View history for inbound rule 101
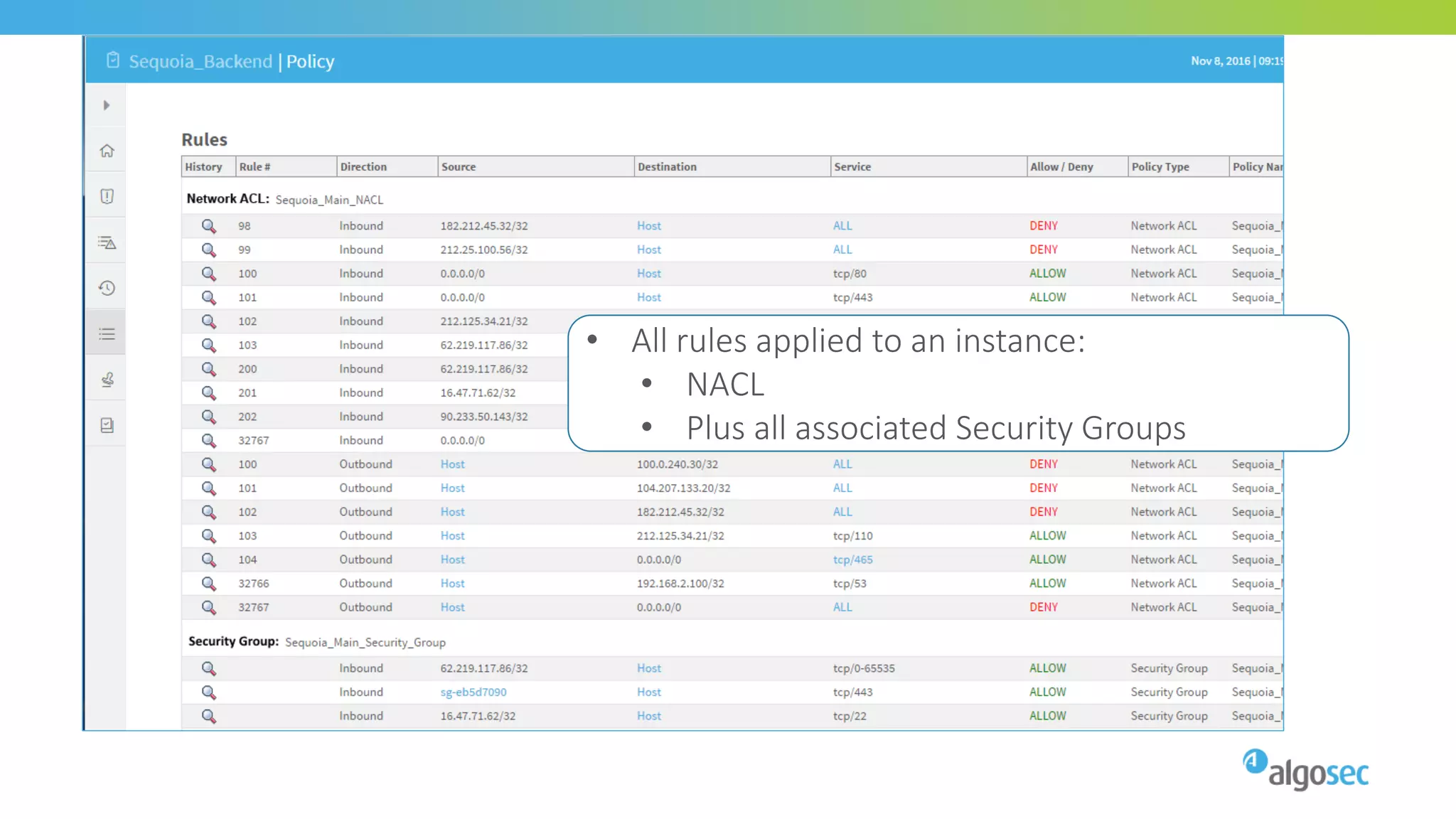Screen dimensions: 1456x819 [x=208, y=297]
